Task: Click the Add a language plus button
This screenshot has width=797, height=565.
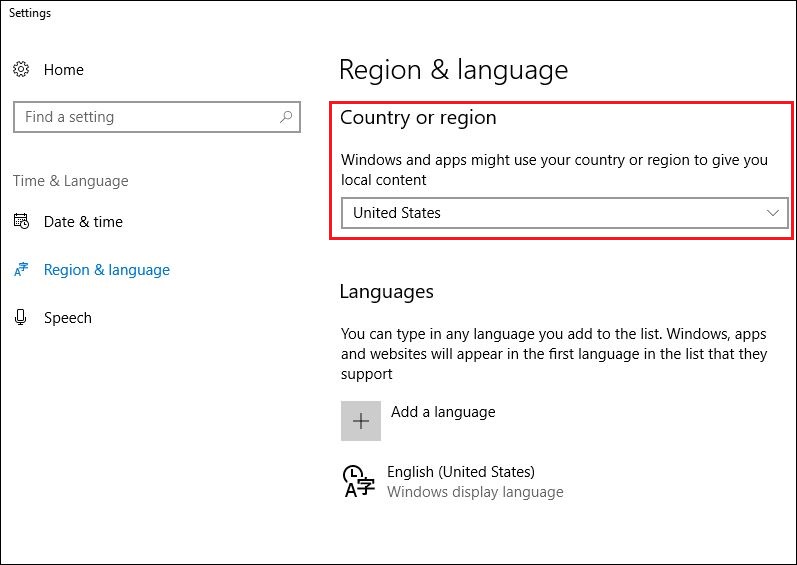Action: (361, 421)
